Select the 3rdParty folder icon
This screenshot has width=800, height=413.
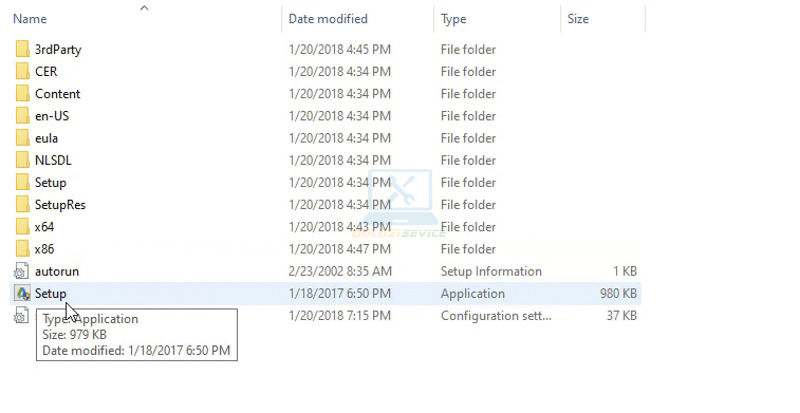tap(22, 50)
